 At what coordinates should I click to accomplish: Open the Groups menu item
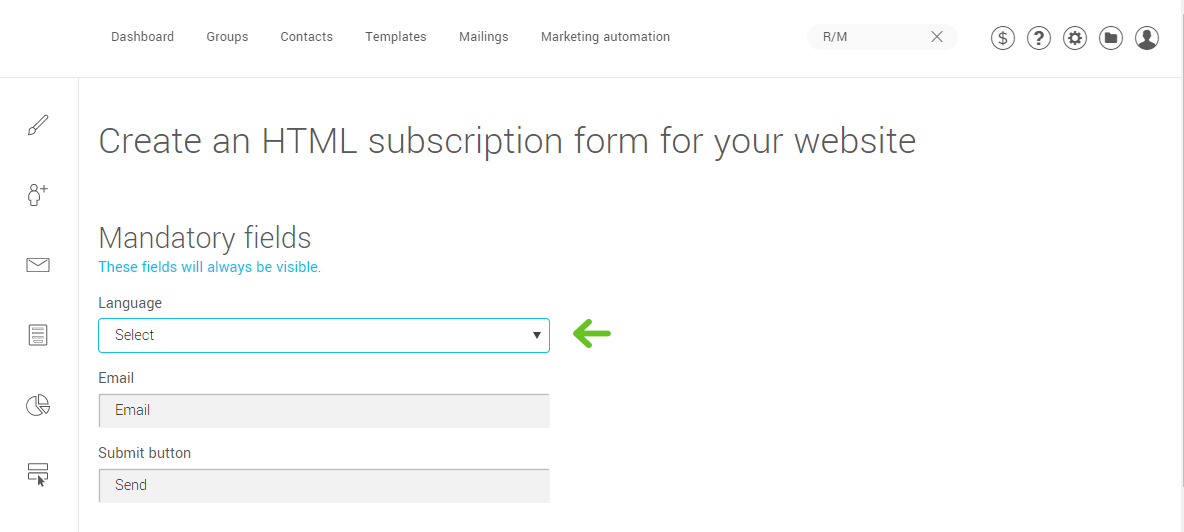click(x=227, y=37)
